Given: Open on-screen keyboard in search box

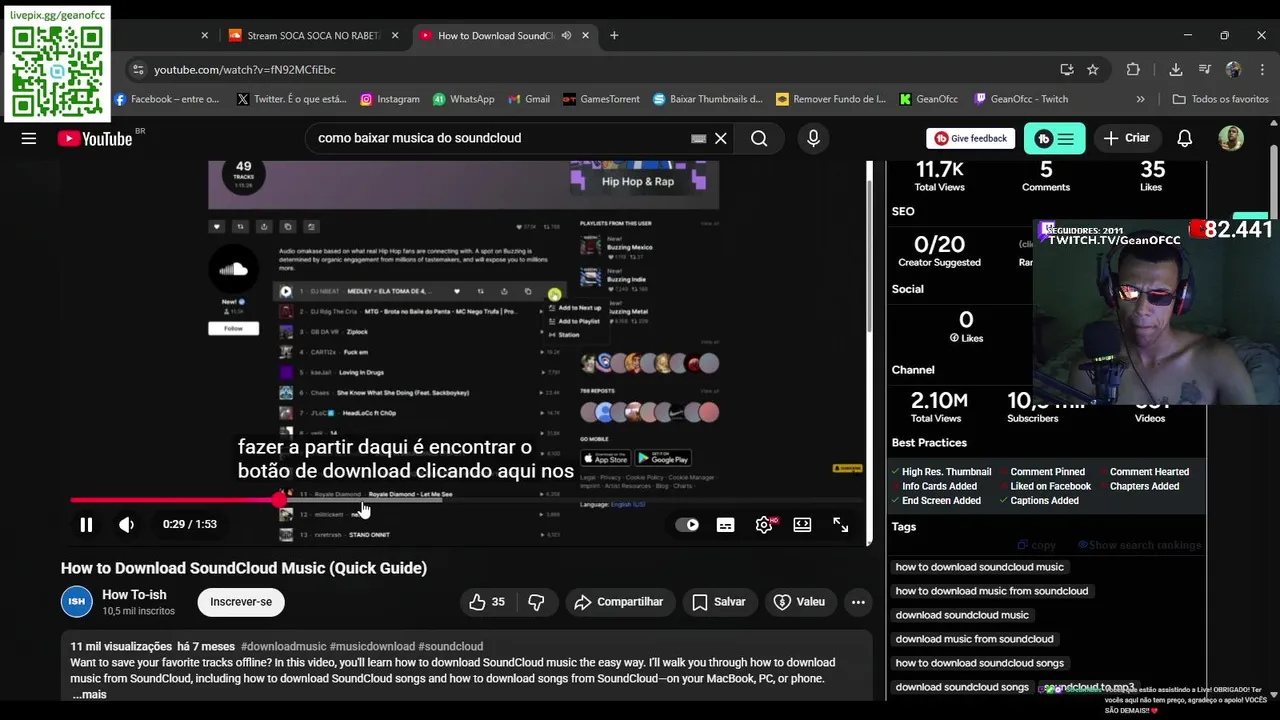Looking at the screenshot, I should pyautogui.click(x=698, y=139).
